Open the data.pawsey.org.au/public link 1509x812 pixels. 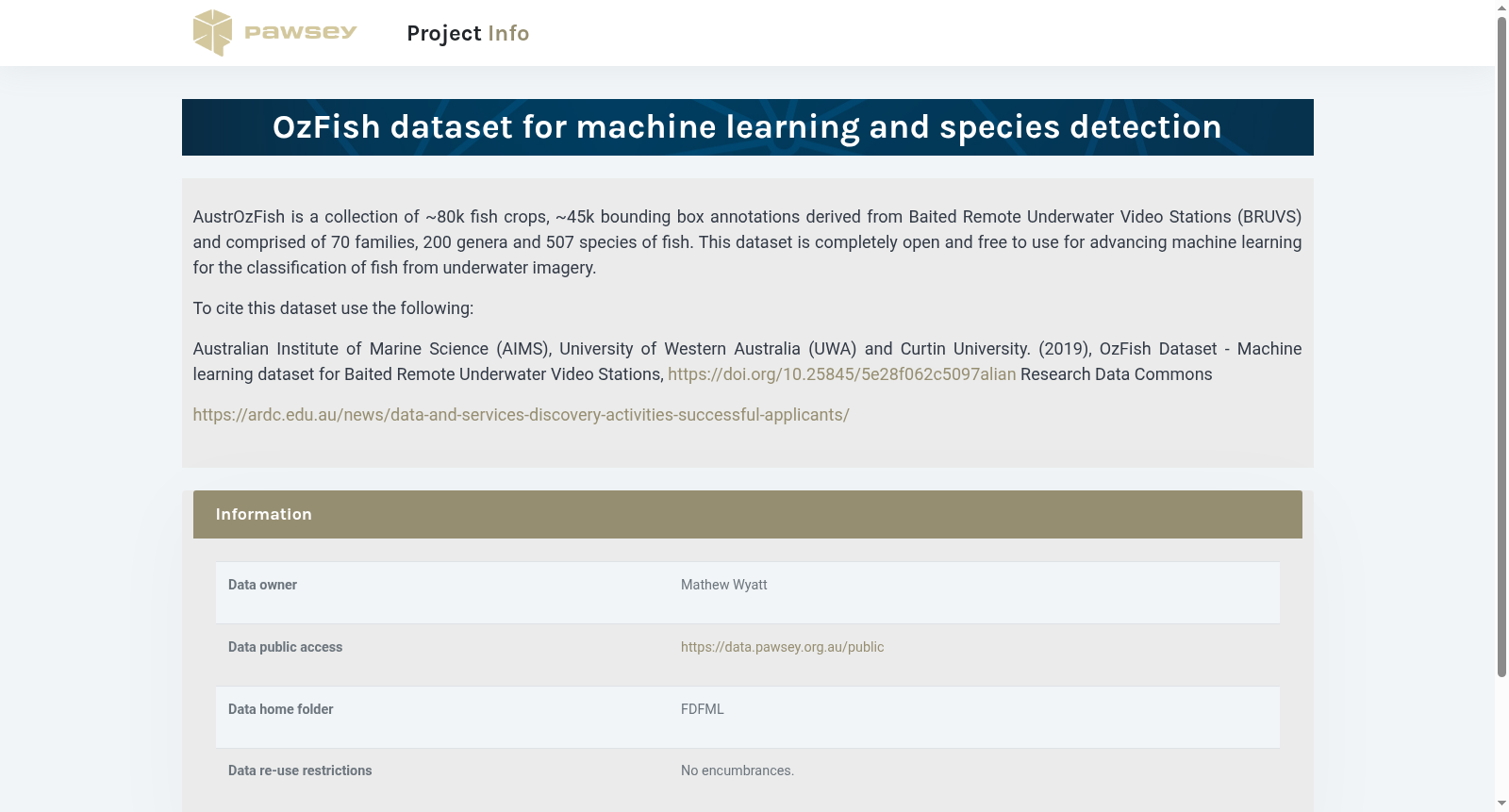click(782, 647)
